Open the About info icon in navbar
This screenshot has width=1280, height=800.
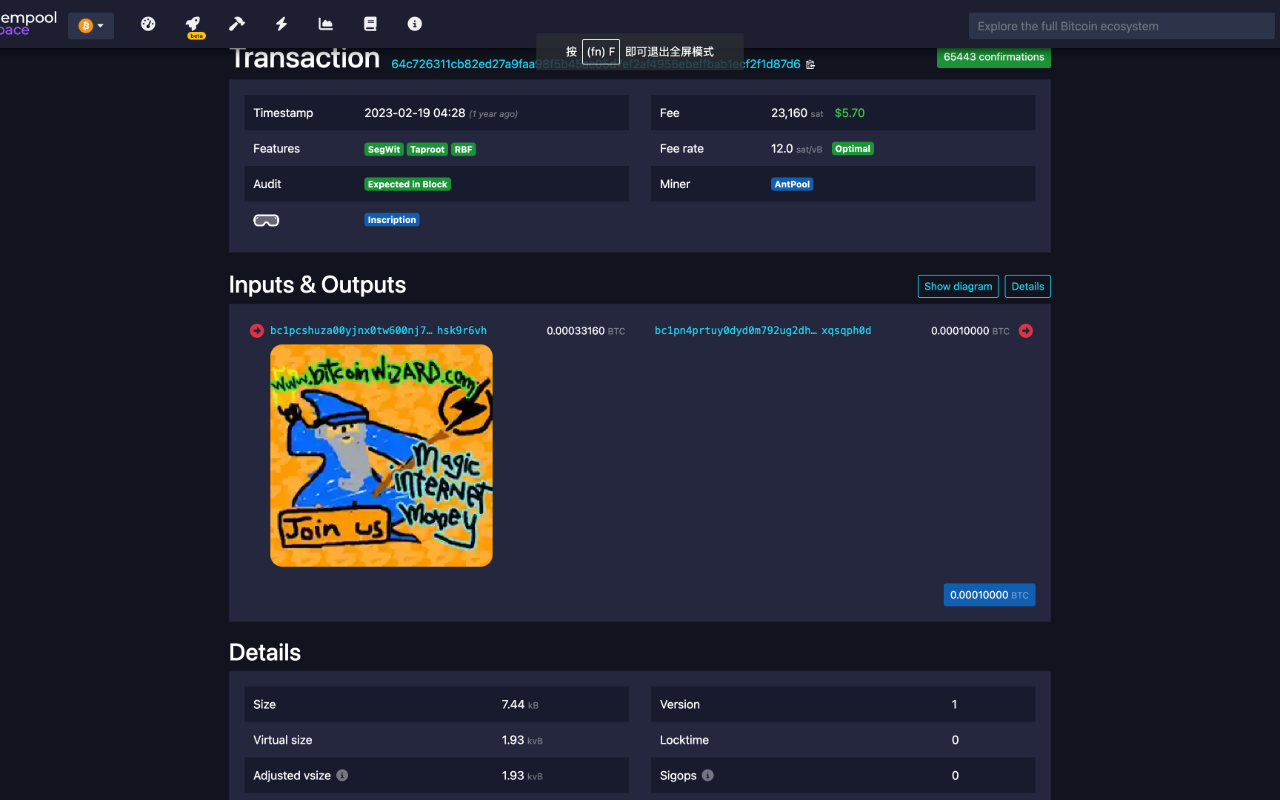tap(415, 24)
